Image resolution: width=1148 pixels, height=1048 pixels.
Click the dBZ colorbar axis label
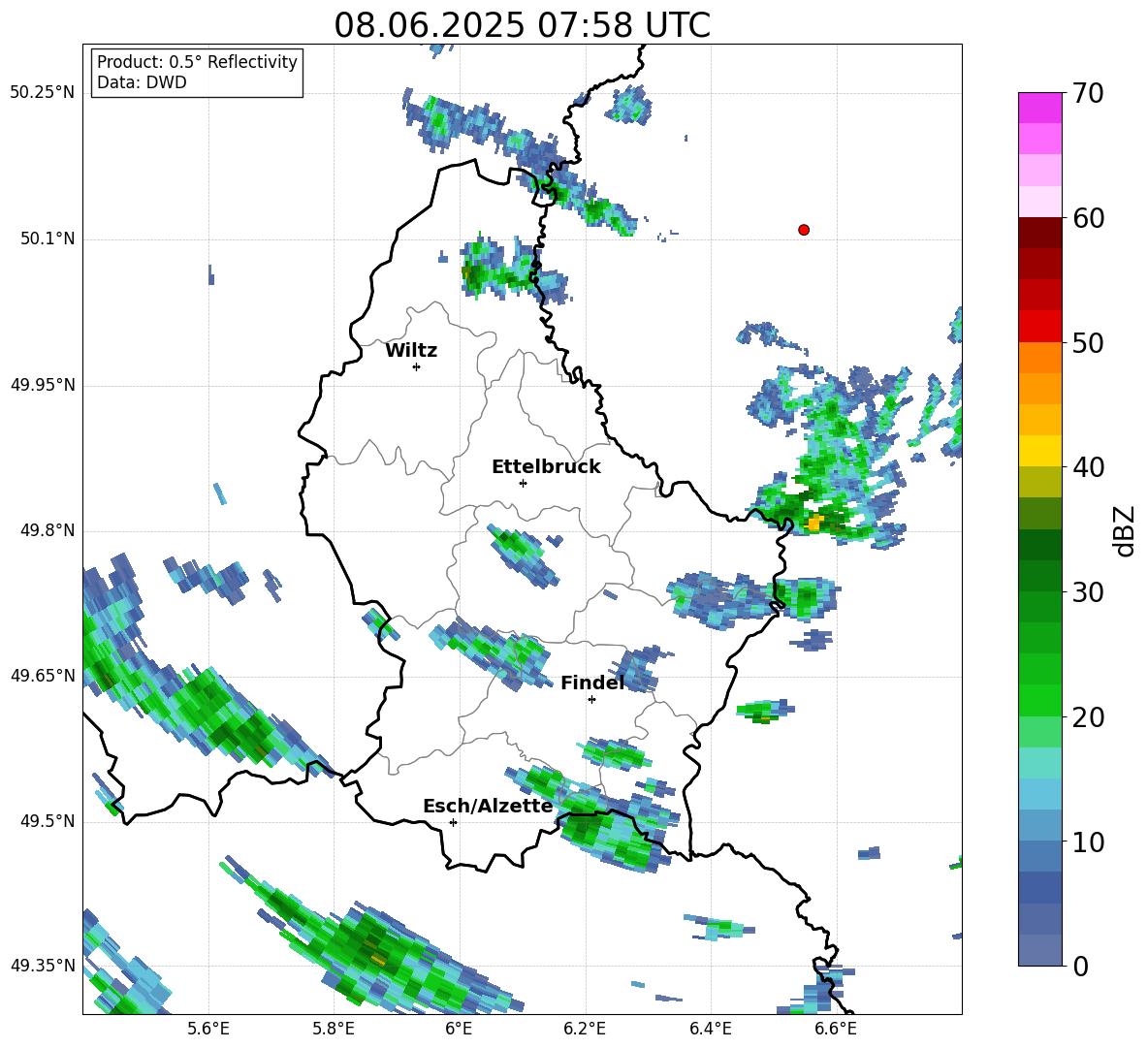click(x=1126, y=530)
